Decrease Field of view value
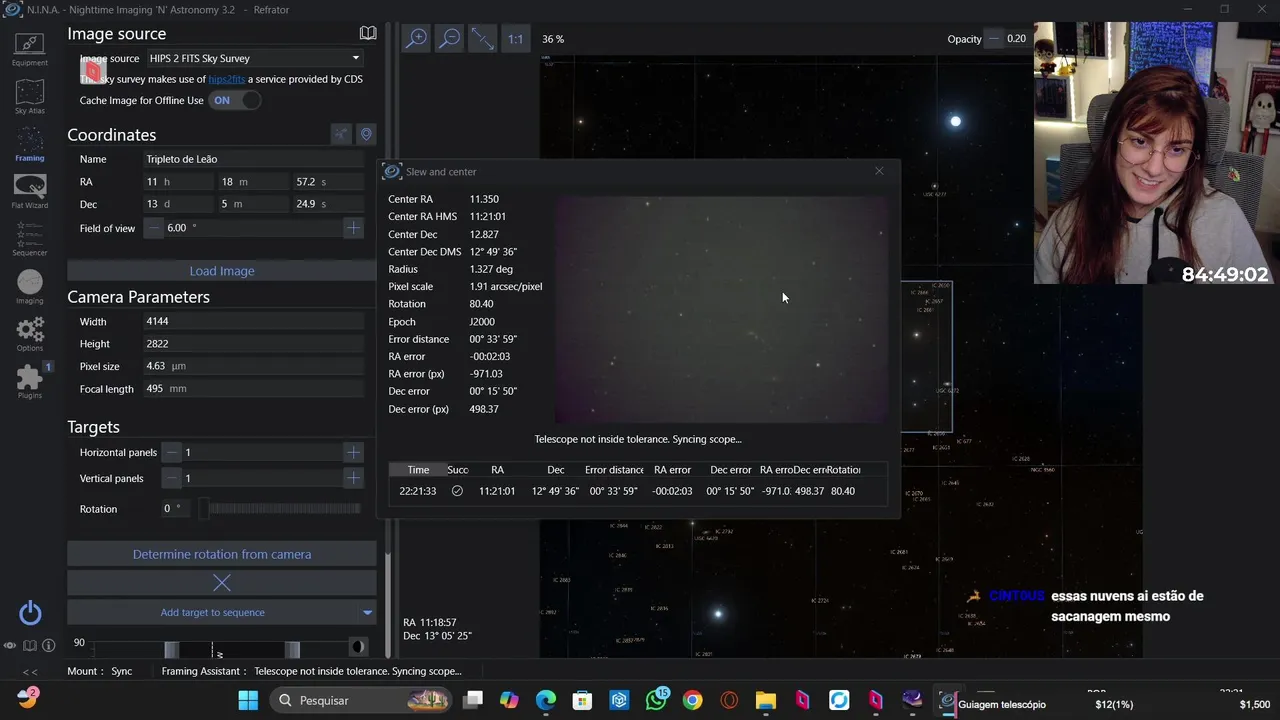 (154, 228)
